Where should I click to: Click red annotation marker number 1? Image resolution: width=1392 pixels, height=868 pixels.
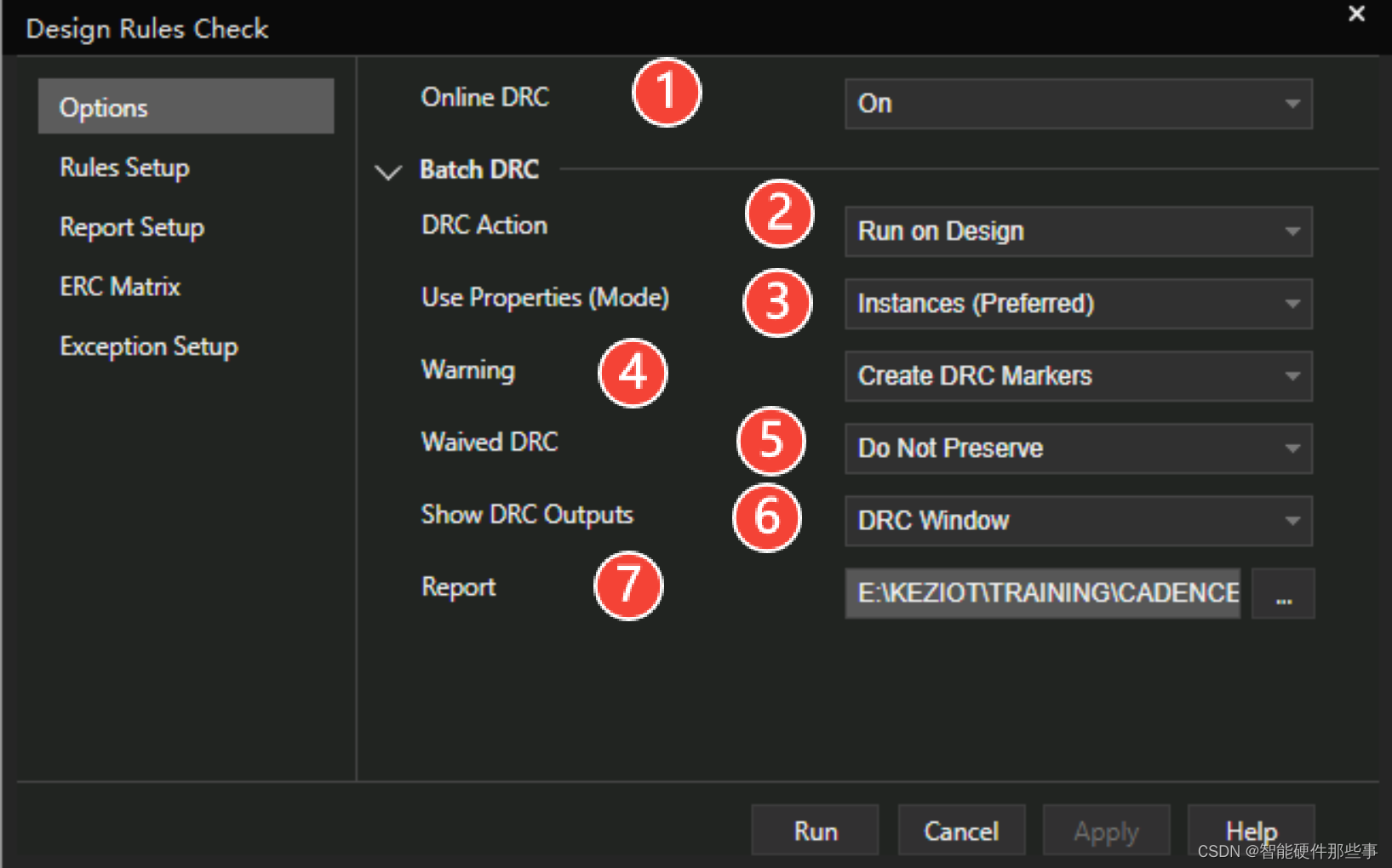[x=667, y=93]
